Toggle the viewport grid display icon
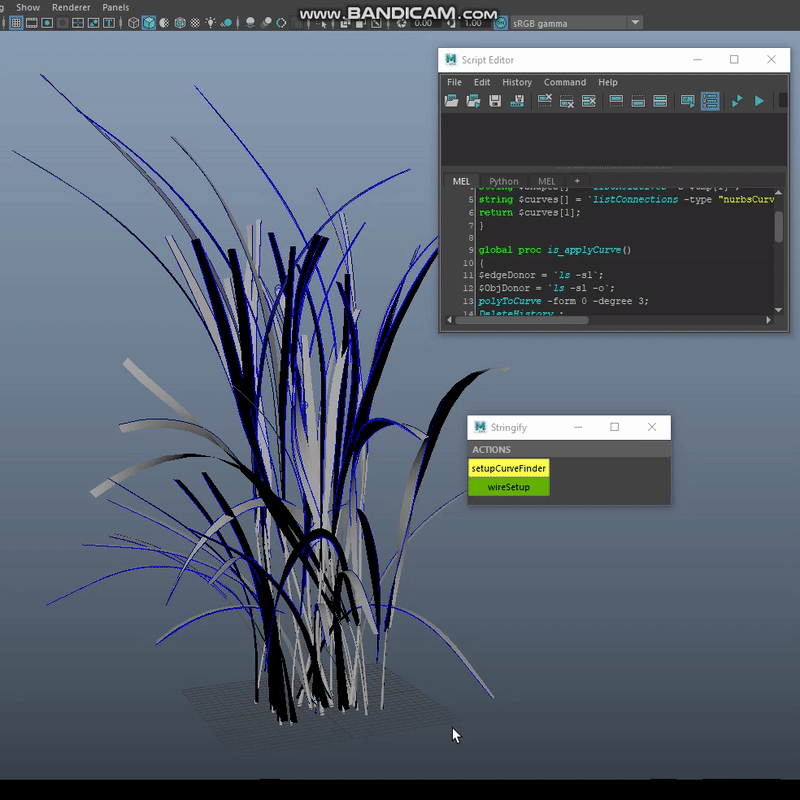This screenshot has width=800, height=800. click(x=17, y=23)
